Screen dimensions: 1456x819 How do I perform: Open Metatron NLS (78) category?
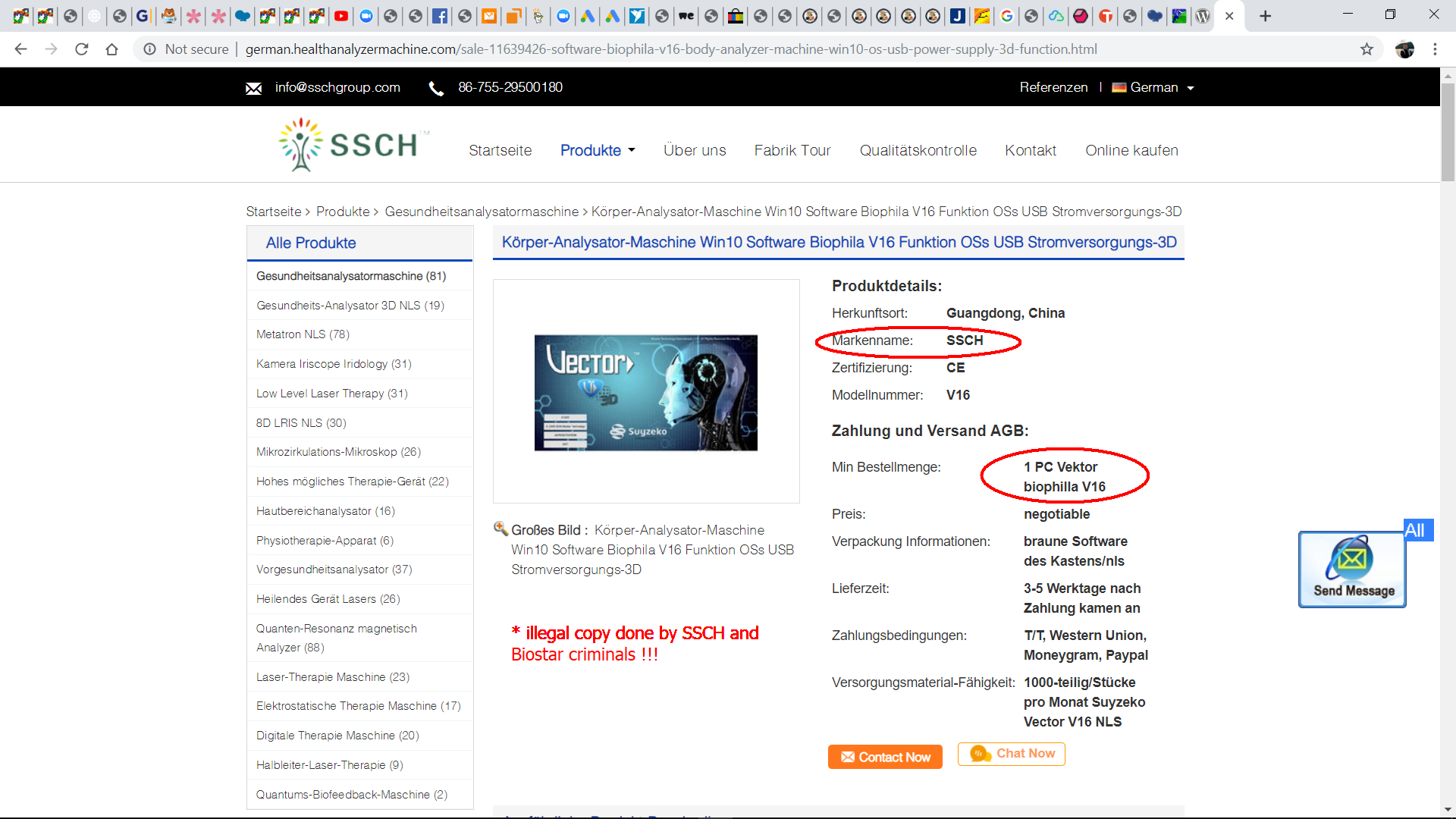click(x=303, y=334)
